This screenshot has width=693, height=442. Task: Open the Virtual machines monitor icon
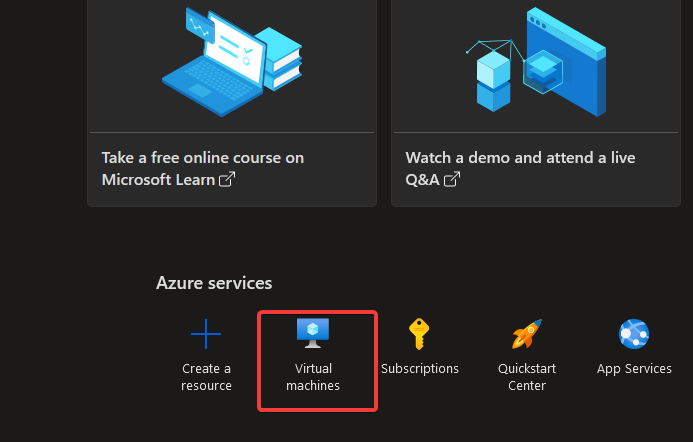[x=313, y=333]
